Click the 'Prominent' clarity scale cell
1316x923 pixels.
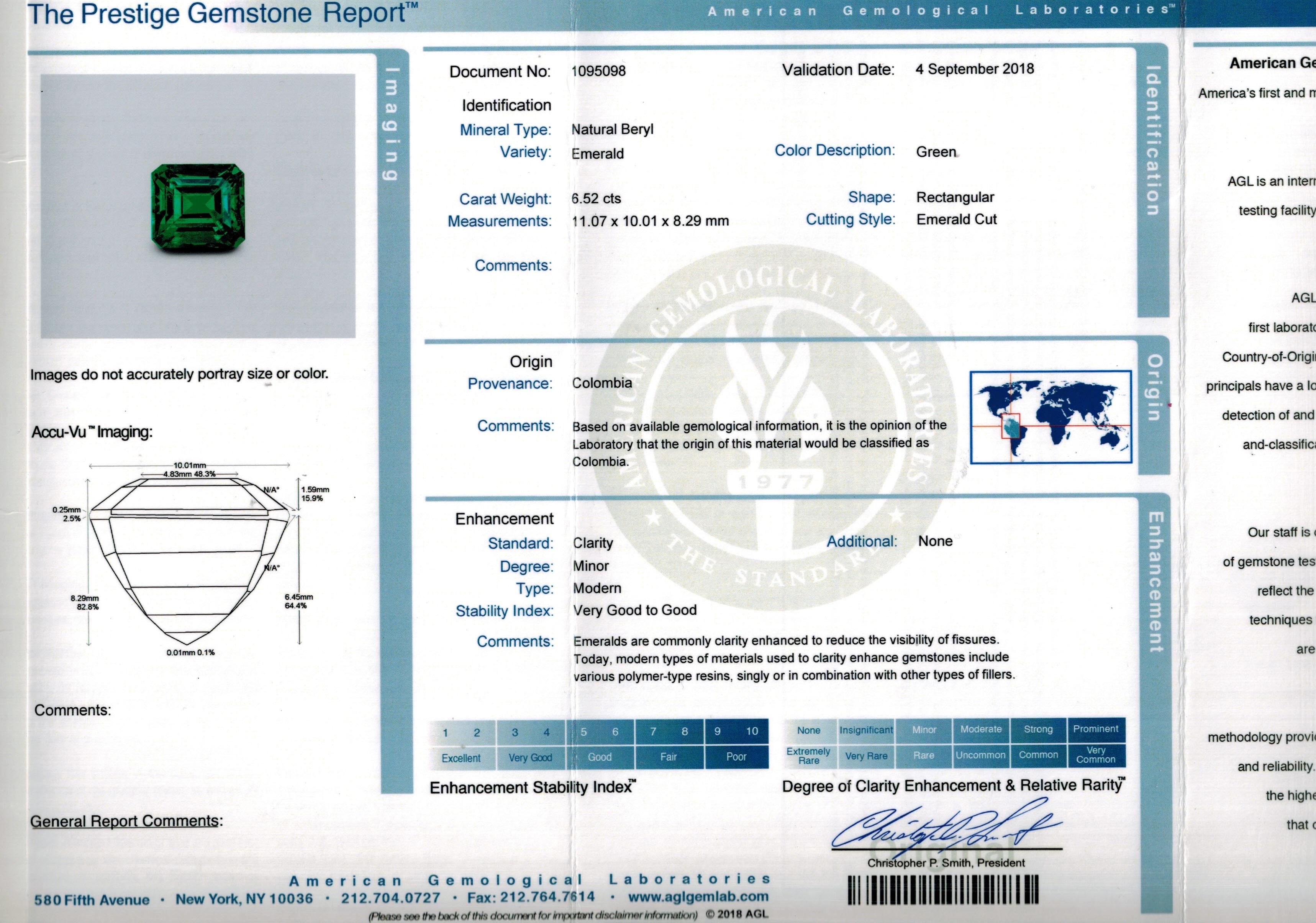click(x=1096, y=729)
